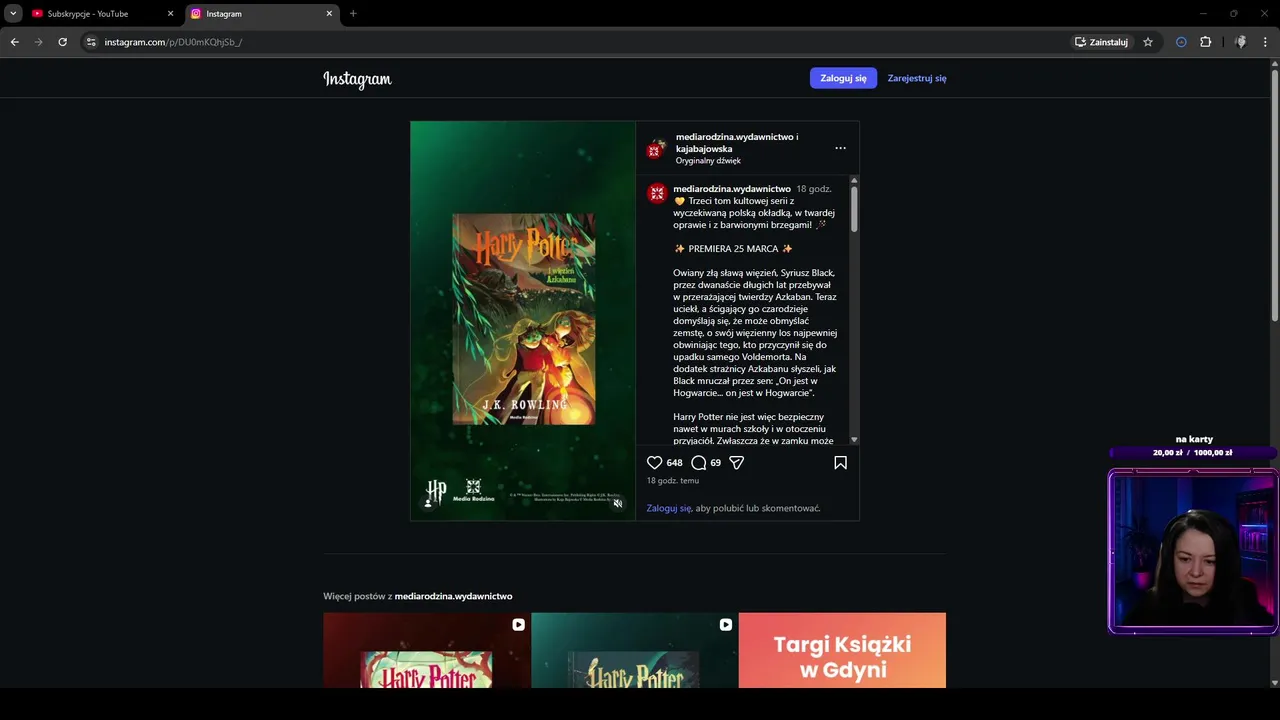
Task: Click Zaloguj się link below post
Action: (x=669, y=508)
